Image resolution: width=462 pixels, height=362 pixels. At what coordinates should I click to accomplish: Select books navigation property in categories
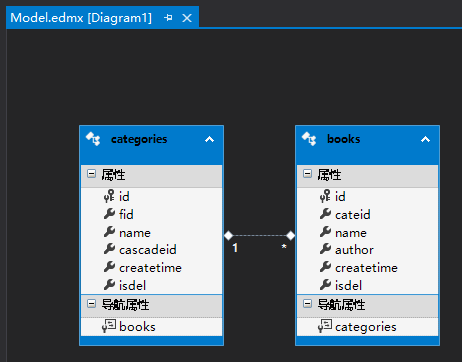(152, 327)
